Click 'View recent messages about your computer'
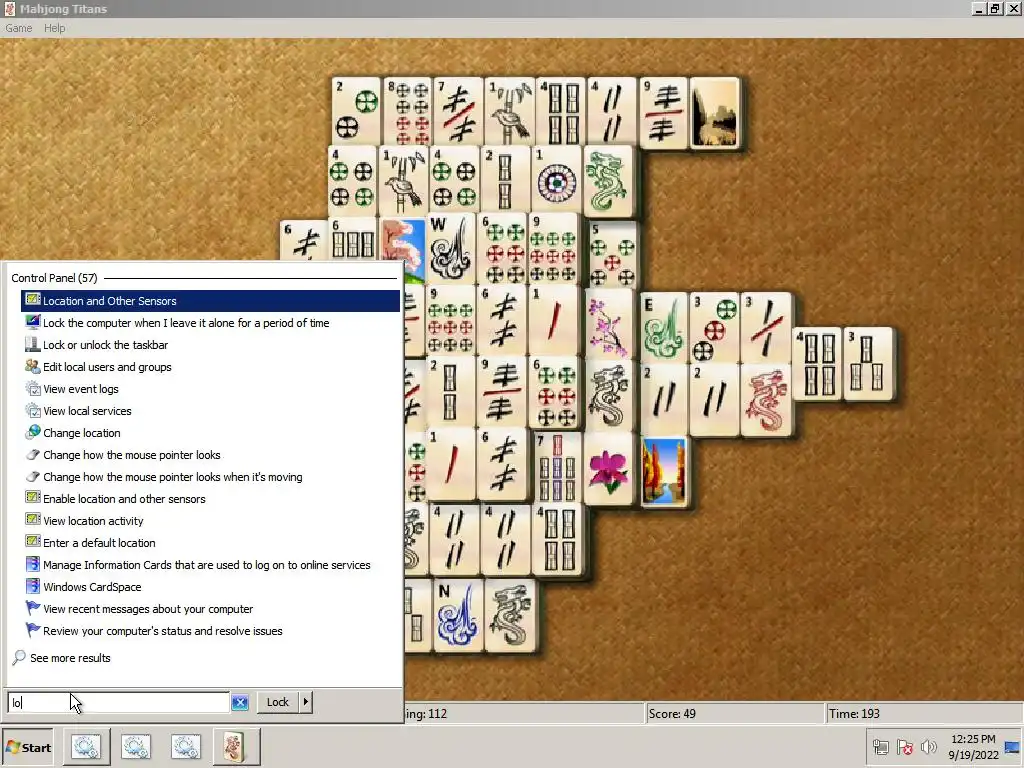 coord(210,609)
